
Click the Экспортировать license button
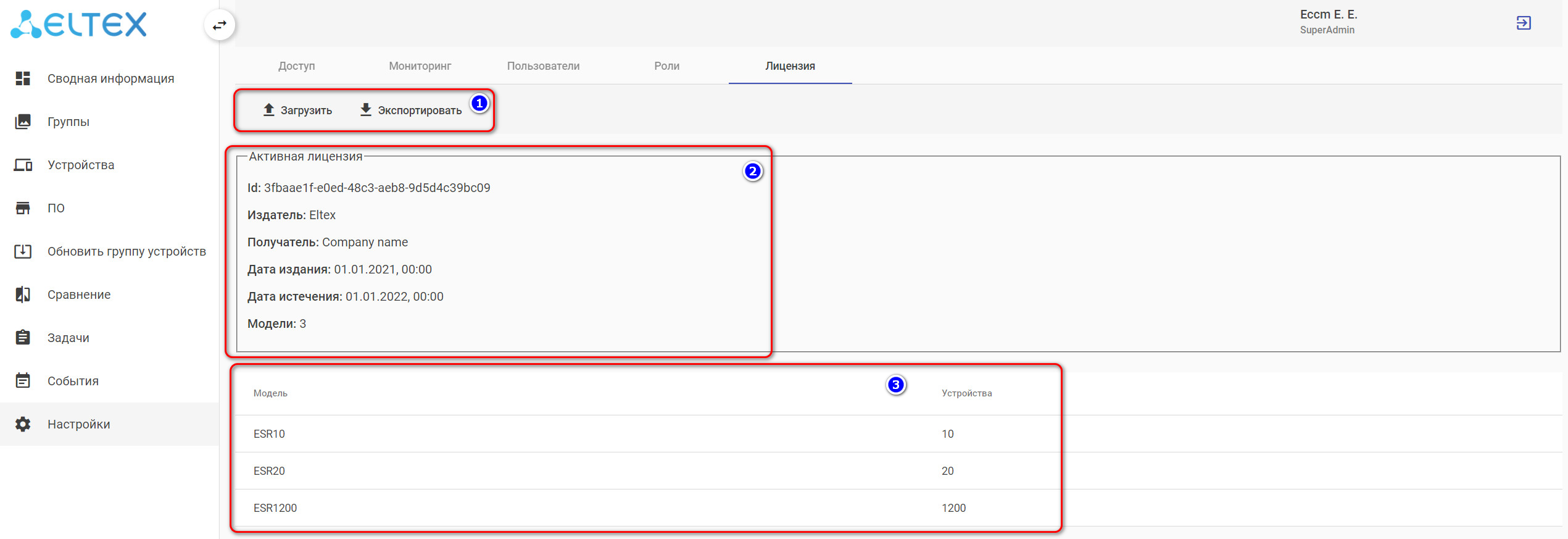(411, 110)
